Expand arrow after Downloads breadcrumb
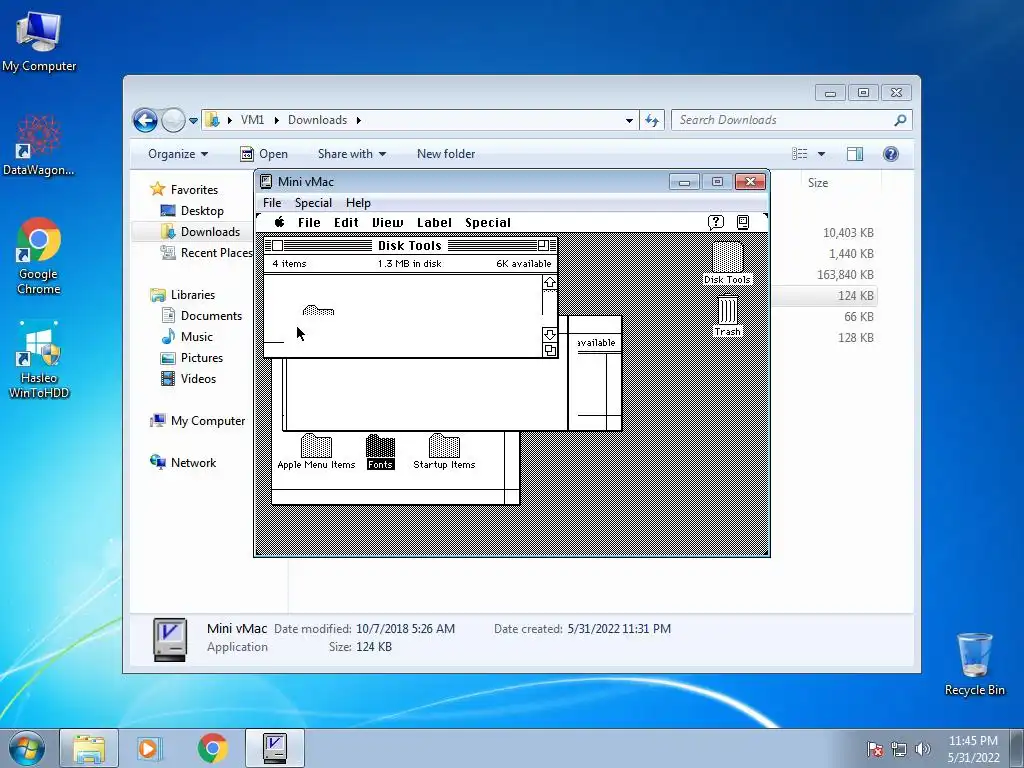 (359, 120)
